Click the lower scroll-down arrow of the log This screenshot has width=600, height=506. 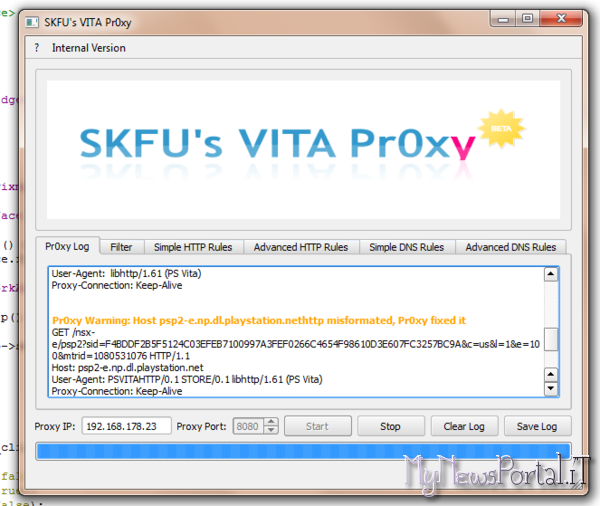click(551, 388)
